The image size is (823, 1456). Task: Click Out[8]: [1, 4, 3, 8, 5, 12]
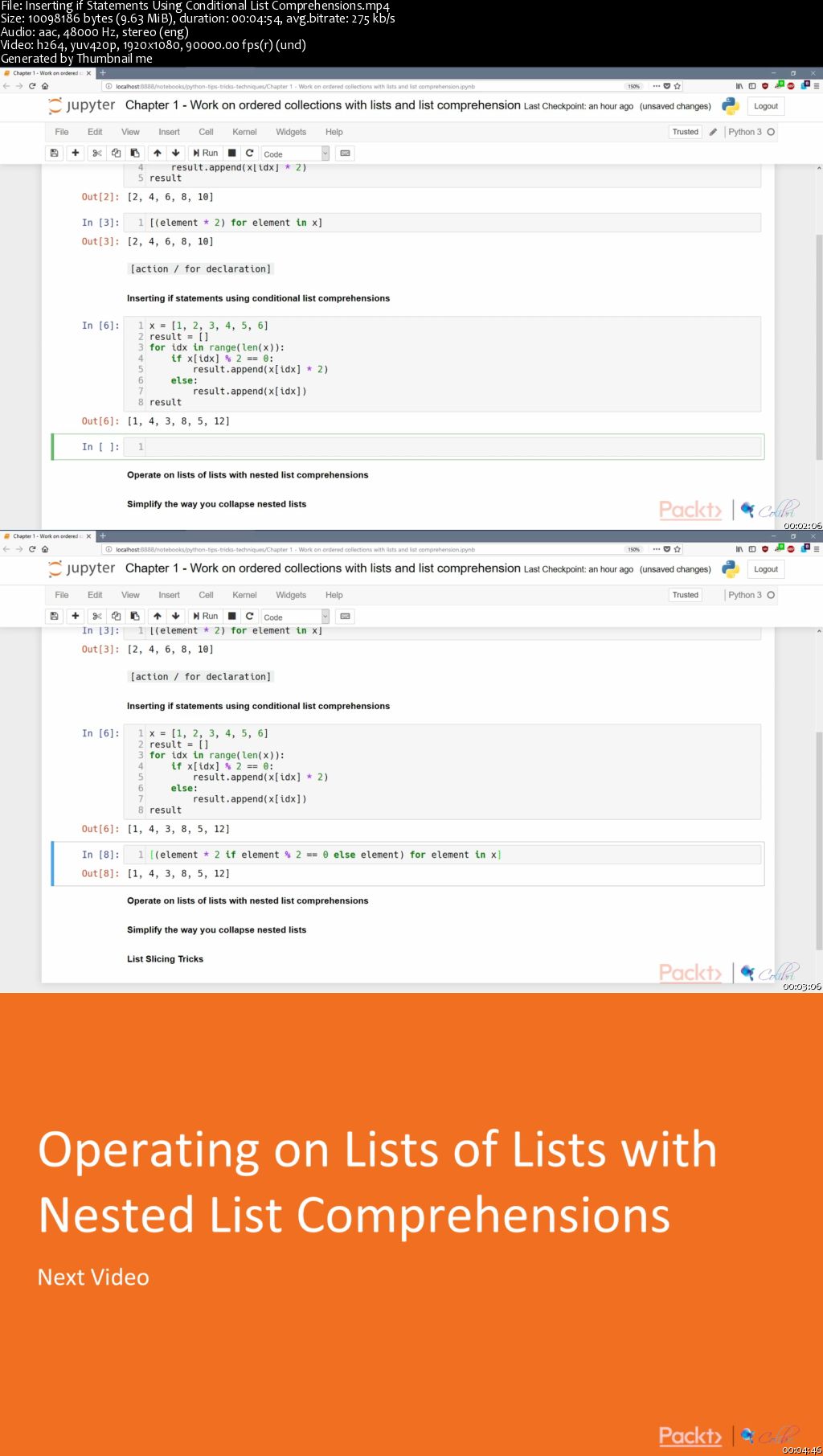[x=156, y=874]
